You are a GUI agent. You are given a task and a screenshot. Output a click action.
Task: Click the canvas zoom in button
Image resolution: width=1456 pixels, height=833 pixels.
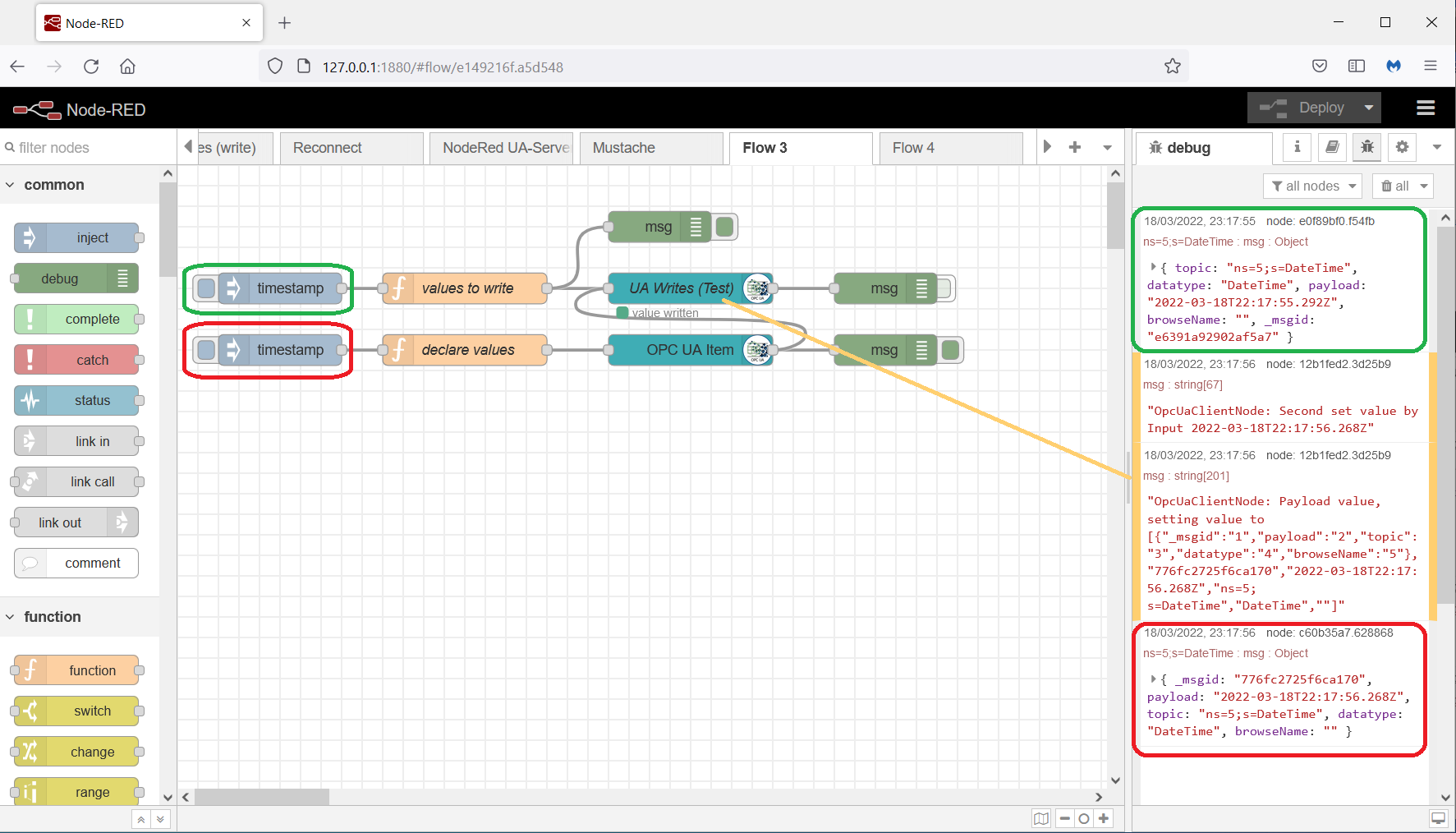(x=1104, y=818)
